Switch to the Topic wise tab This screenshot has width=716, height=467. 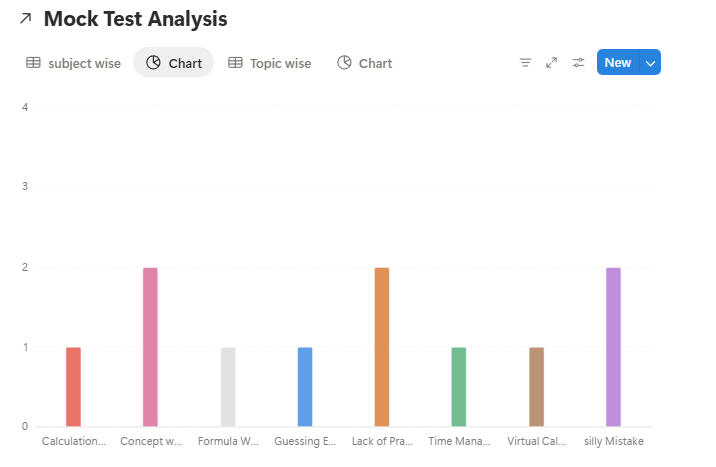tap(280, 63)
